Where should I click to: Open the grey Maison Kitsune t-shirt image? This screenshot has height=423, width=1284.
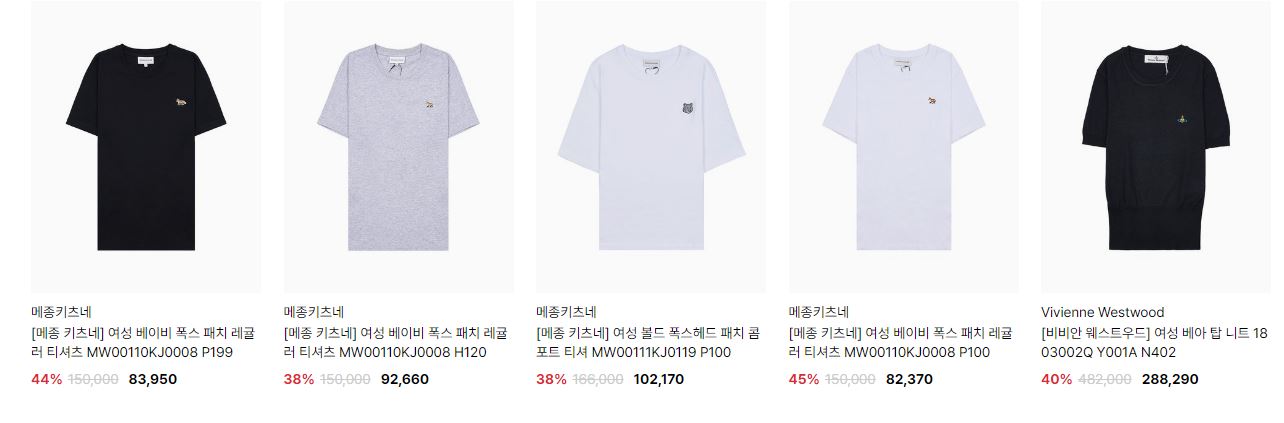pyautogui.click(x=399, y=146)
